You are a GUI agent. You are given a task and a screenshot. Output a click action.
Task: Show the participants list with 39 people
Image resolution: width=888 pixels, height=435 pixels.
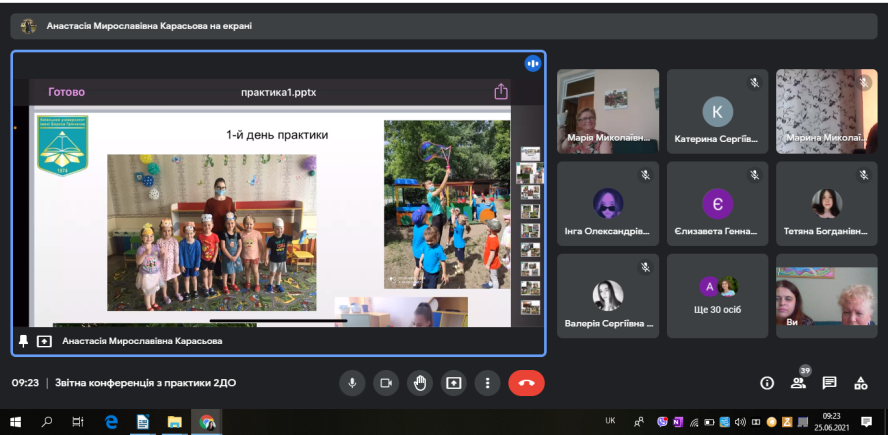pos(798,382)
